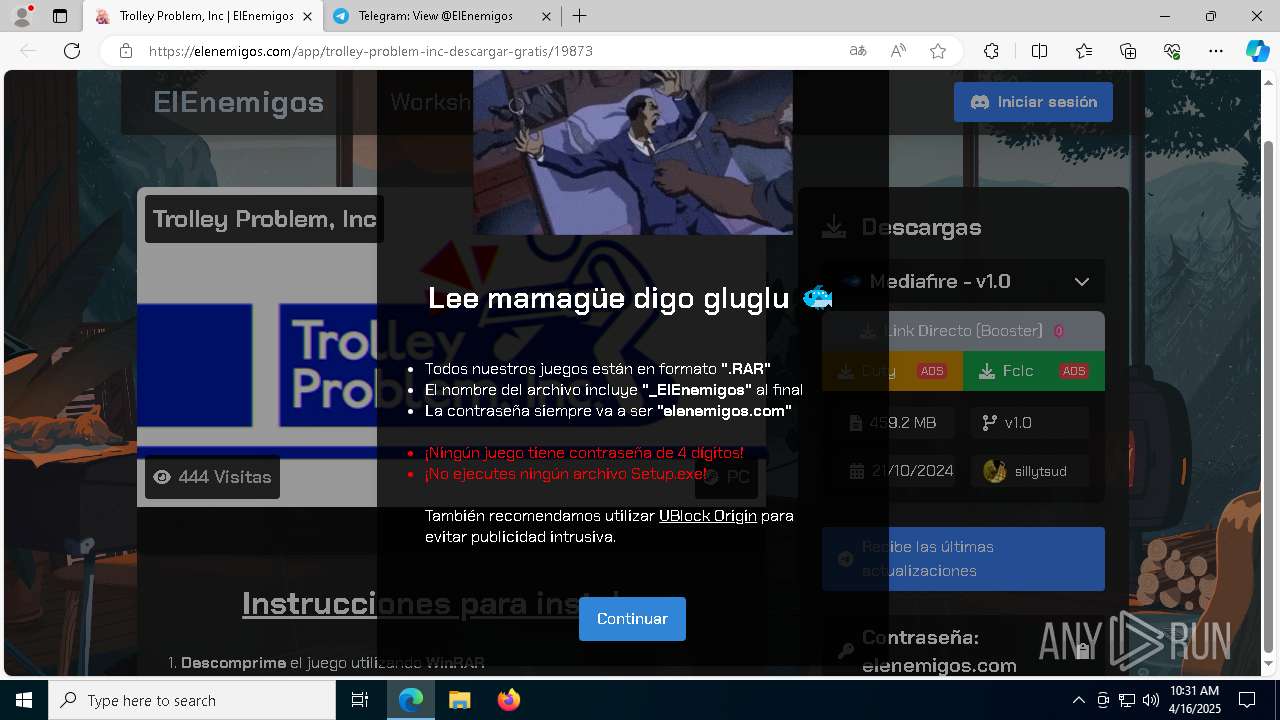Open the volume control icon
The image size is (1280, 720).
tap(1150, 700)
